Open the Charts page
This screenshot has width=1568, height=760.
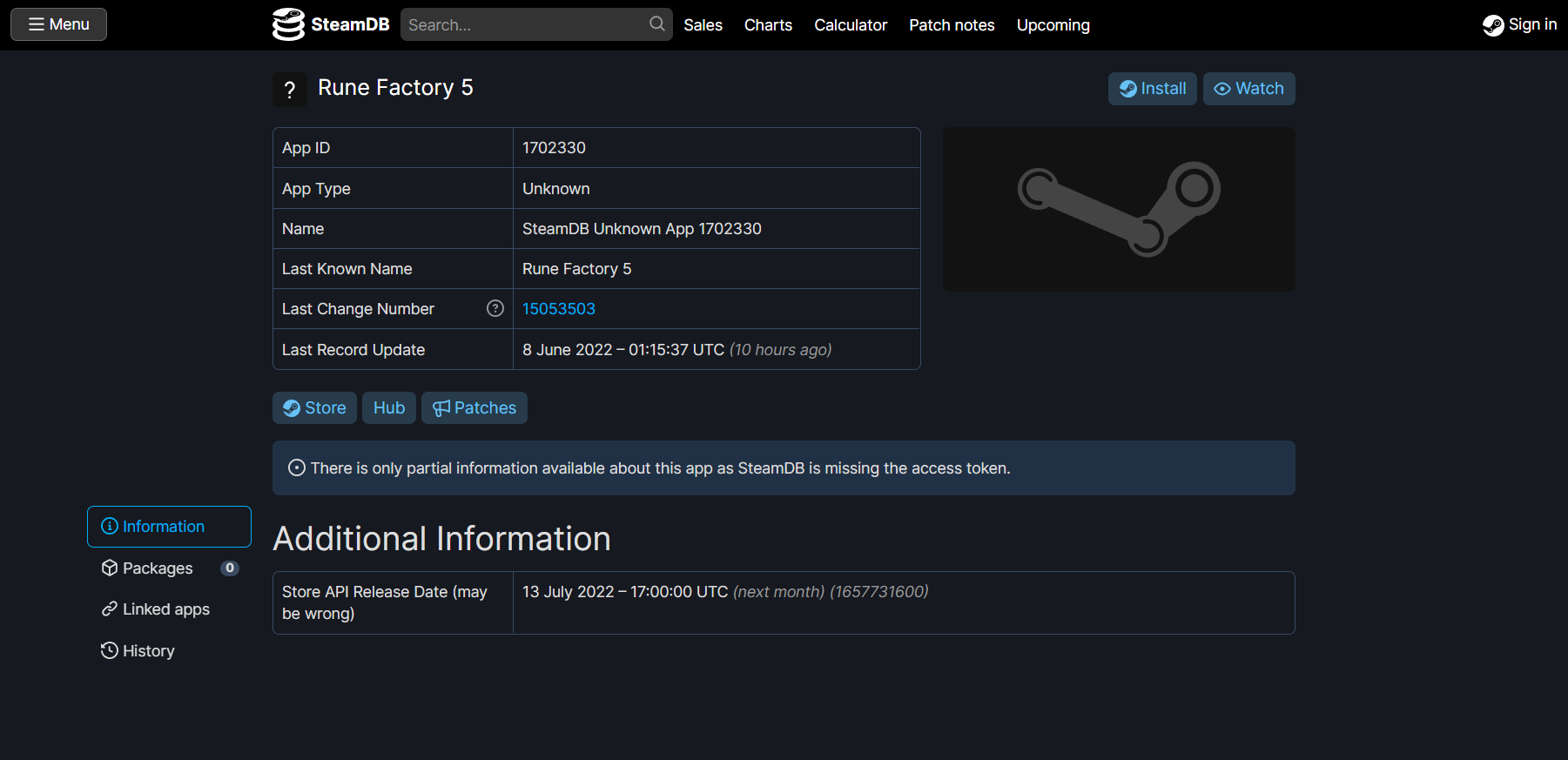pyautogui.click(x=768, y=25)
